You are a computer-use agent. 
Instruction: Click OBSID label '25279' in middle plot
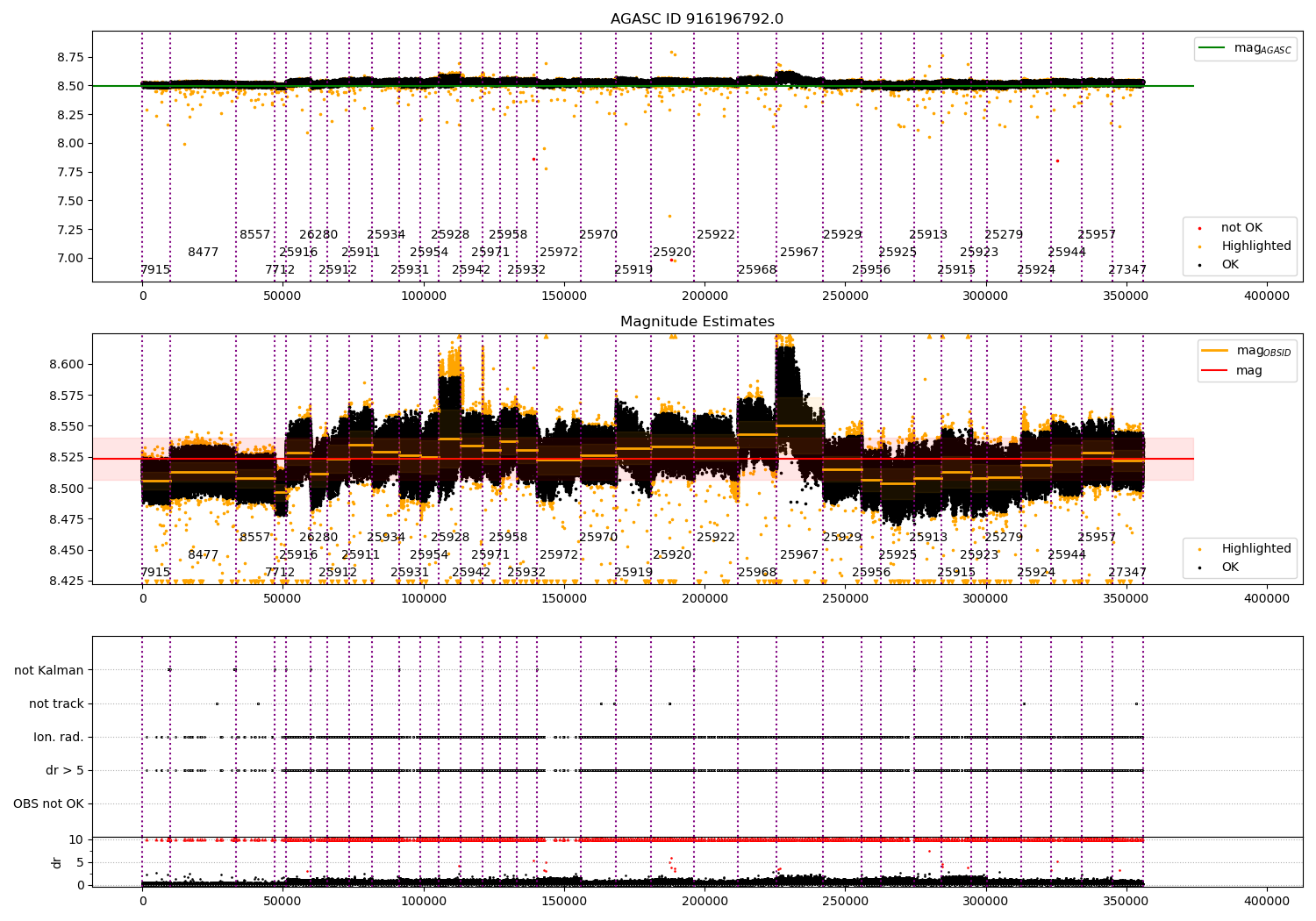pos(1004,537)
